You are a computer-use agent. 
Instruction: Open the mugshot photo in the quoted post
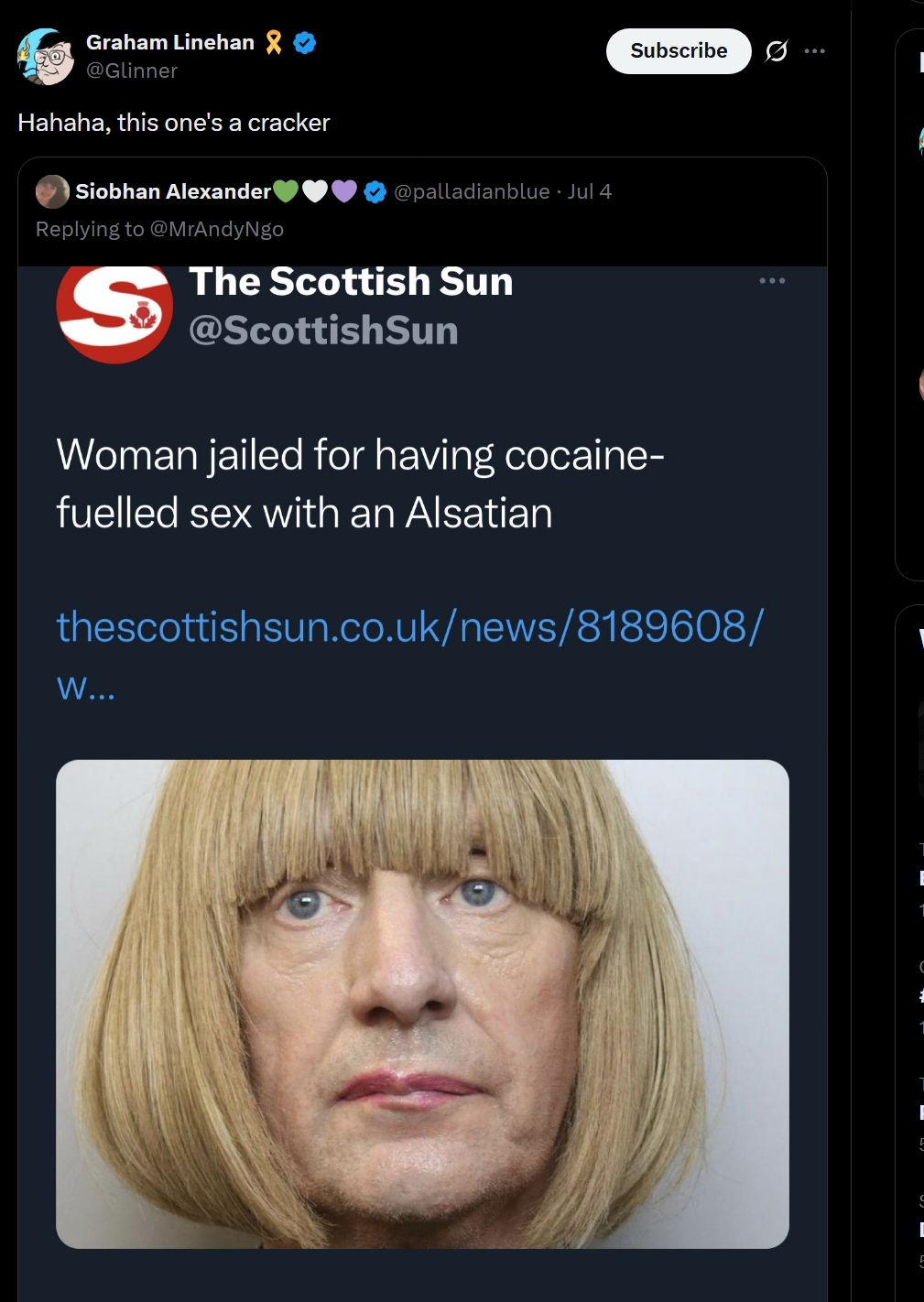click(422, 1004)
